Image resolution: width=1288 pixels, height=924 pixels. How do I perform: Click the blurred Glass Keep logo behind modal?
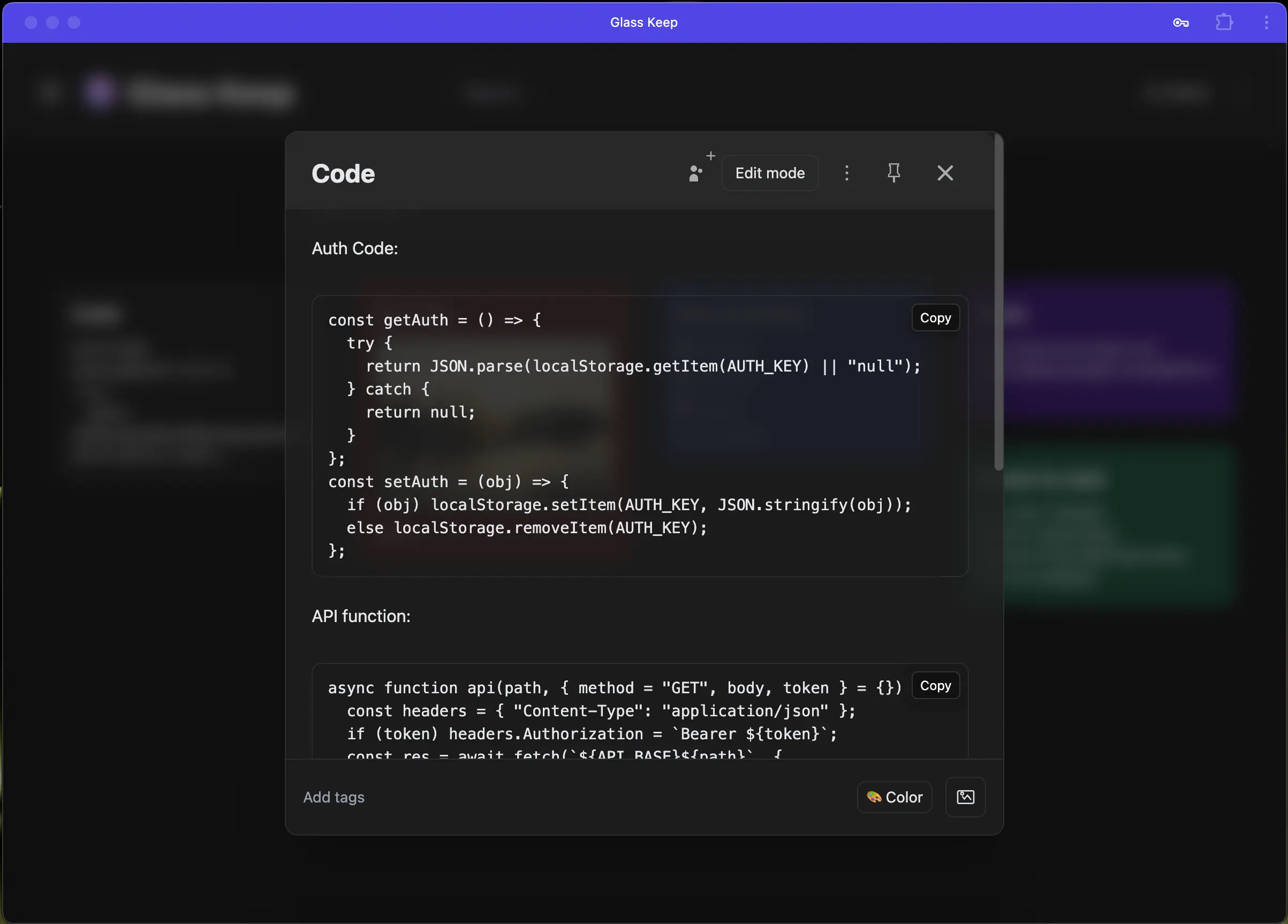coord(100,92)
